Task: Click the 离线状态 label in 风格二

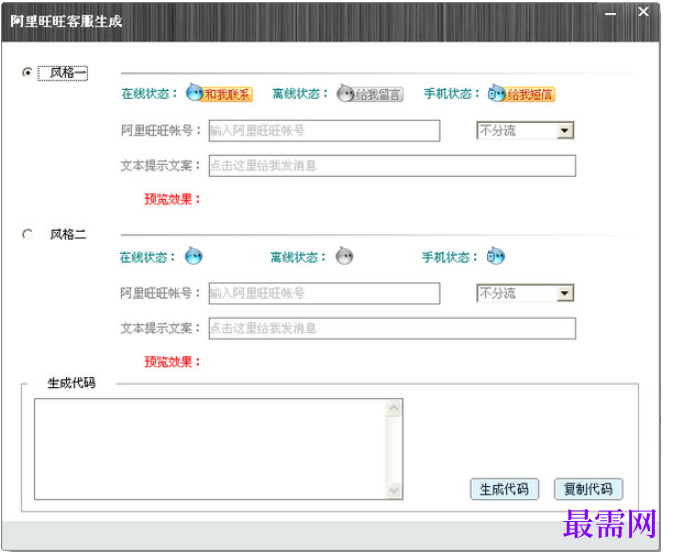Action: click(298, 257)
